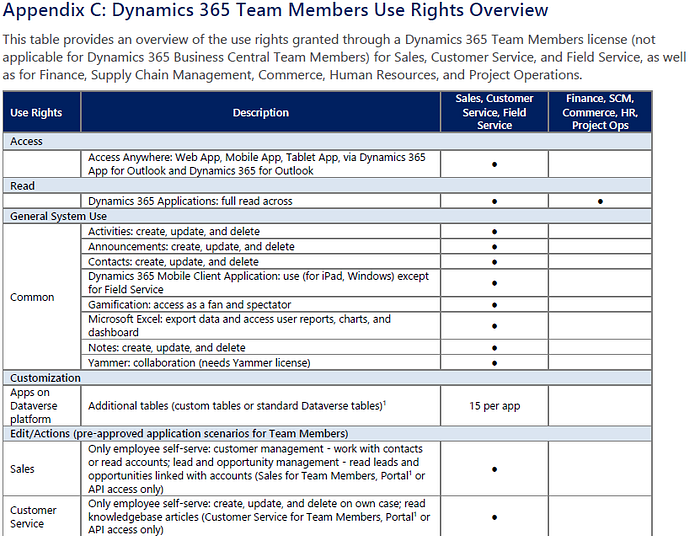Click the 'General System Use' section label
The height and width of the screenshot is (536, 700).
tap(58, 216)
